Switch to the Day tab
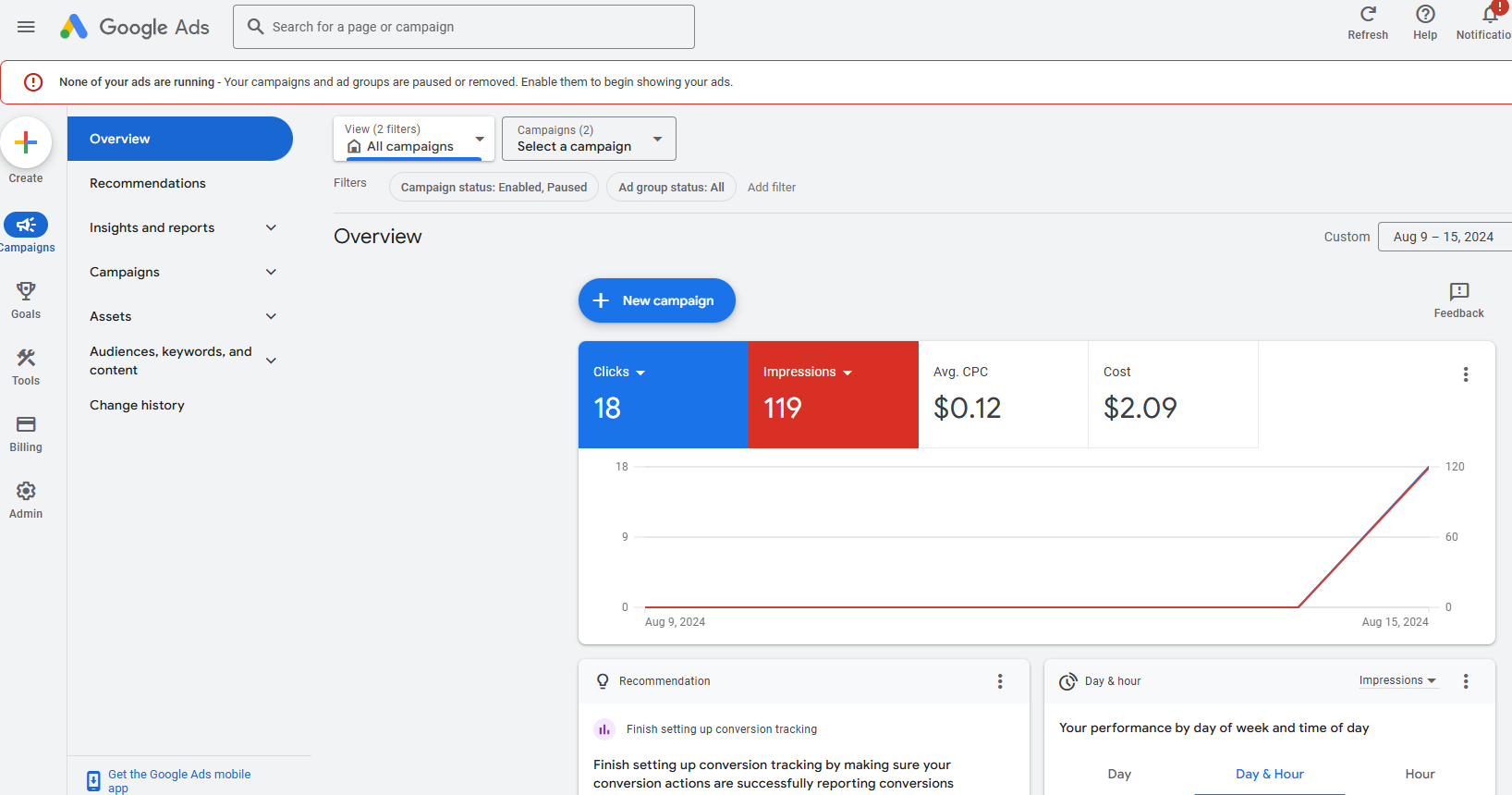 coord(1119,774)
